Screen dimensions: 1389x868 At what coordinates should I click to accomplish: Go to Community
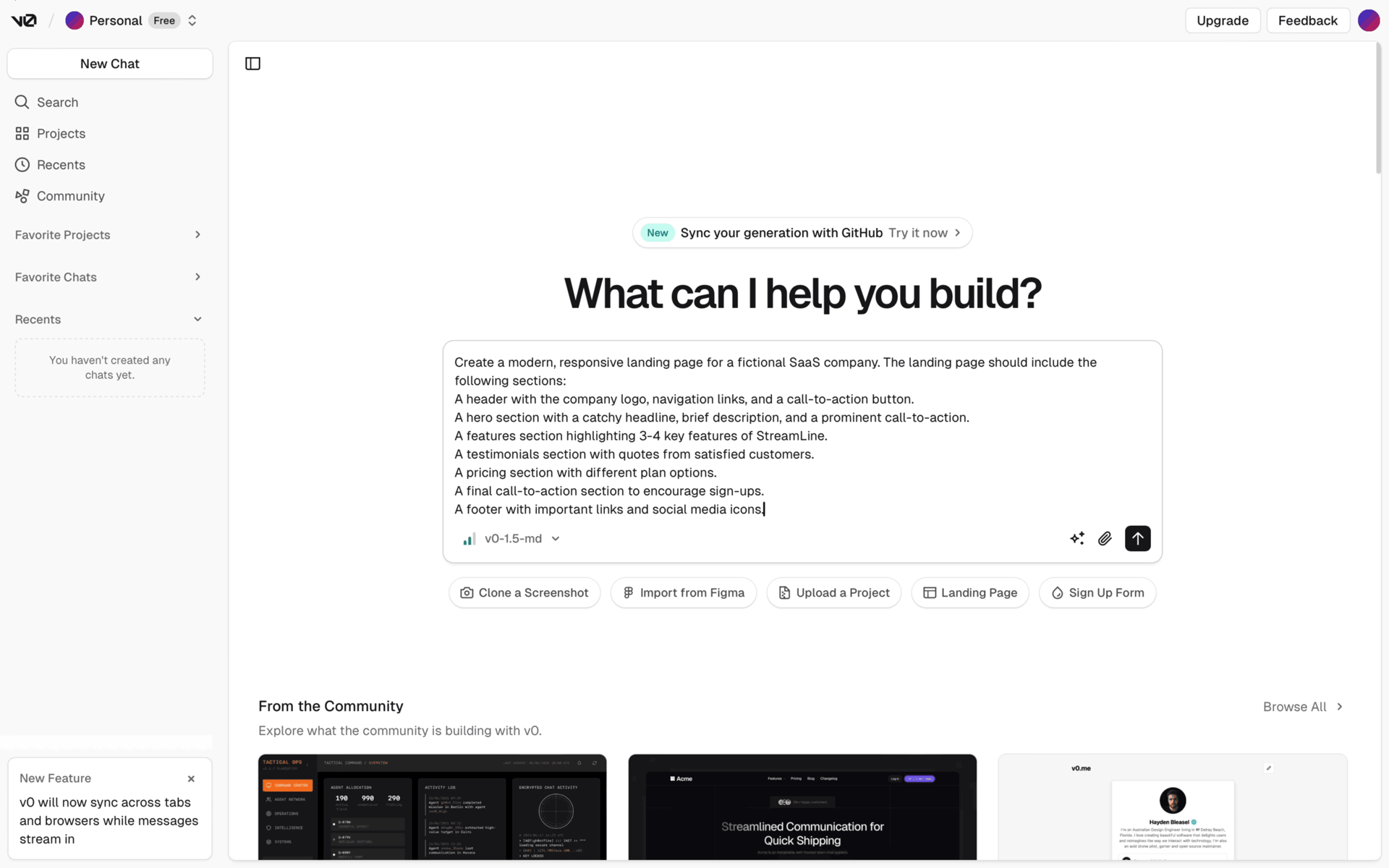click(x=110, y=196)
